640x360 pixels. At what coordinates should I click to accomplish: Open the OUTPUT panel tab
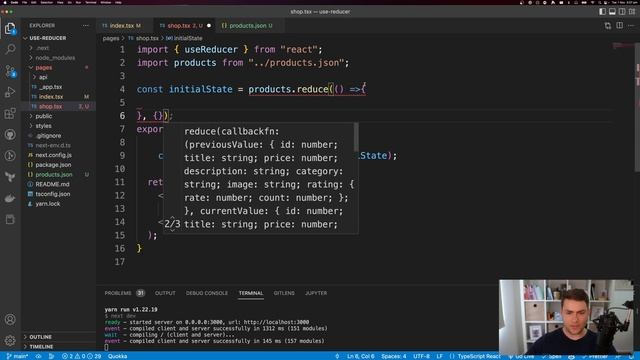pyautogui.click(x=165, y=293)
